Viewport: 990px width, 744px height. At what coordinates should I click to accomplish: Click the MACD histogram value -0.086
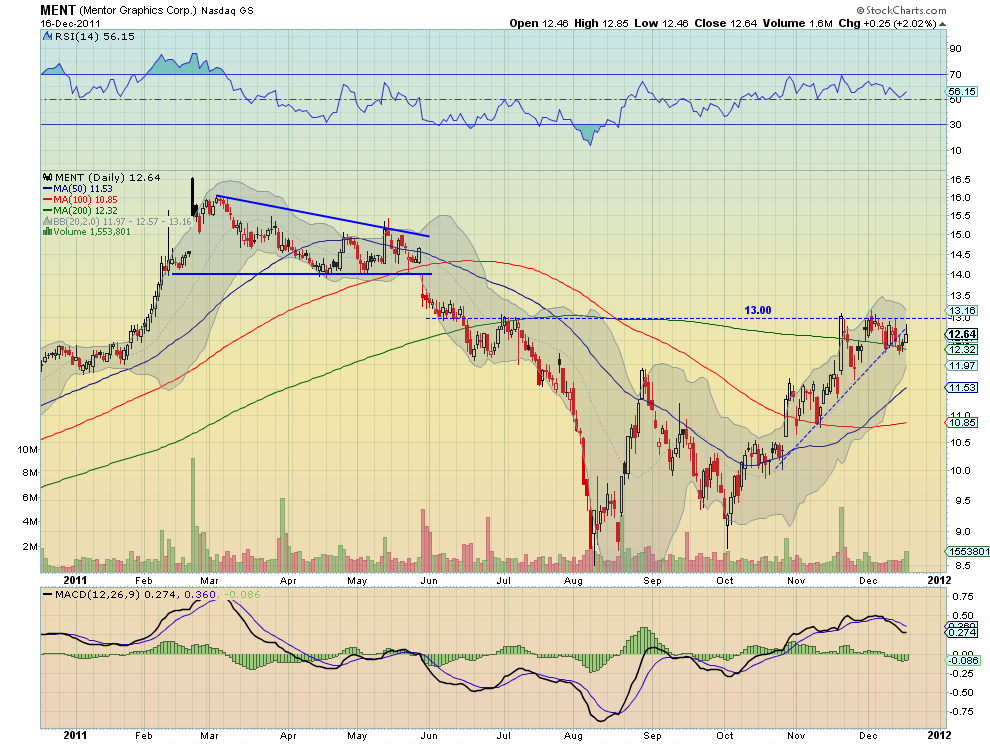pyautogui.click(x=241, y=594)
